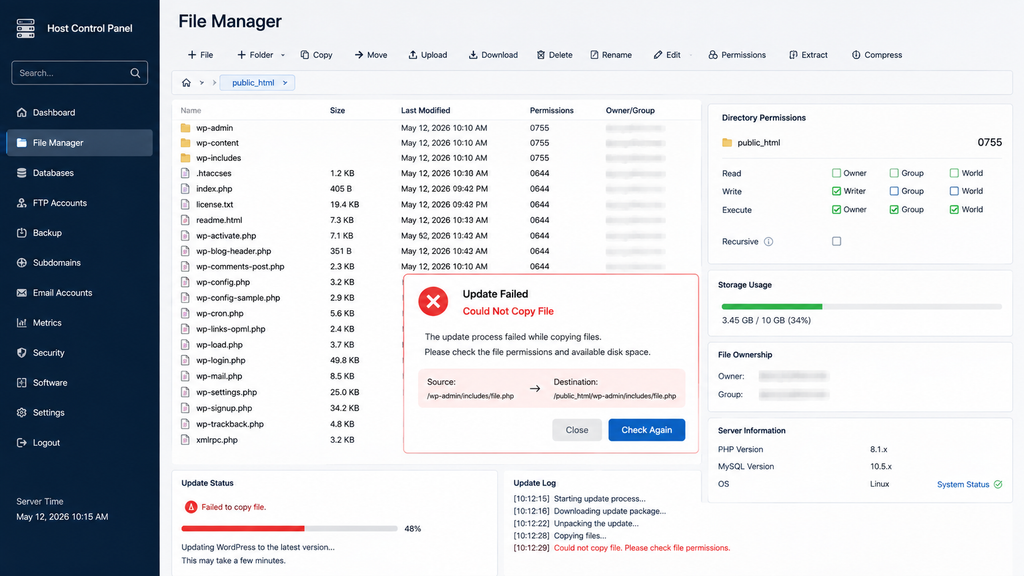Click the Upload toolbar icon
1024x576 pixels.
(x=413, y=55)
